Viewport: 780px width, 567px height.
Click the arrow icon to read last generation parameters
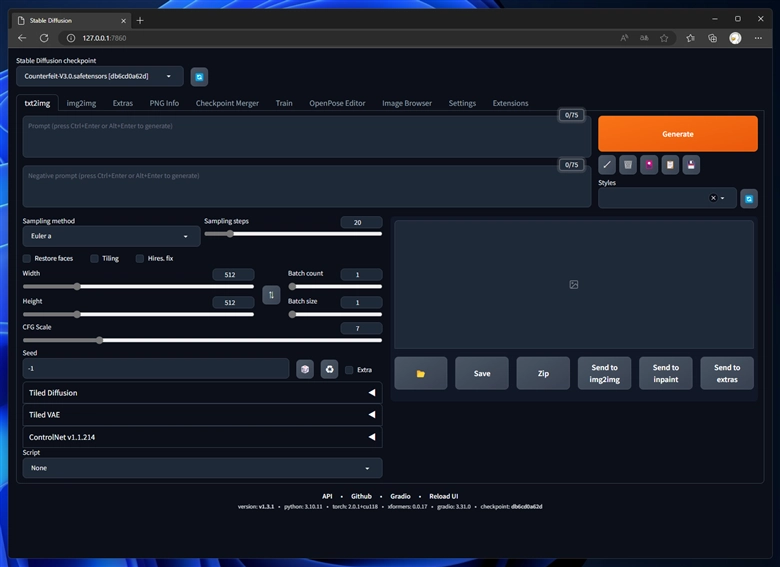(607, 164)
